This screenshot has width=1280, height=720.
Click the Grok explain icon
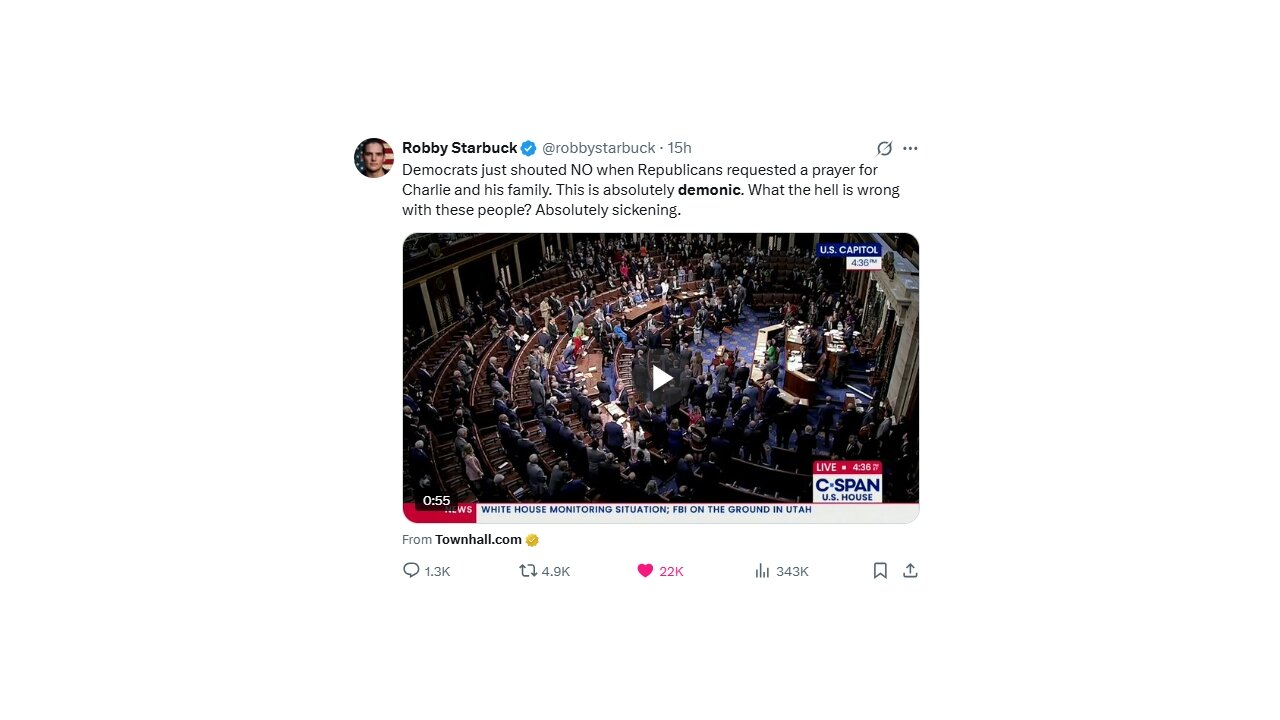click(x=884, y=148)
